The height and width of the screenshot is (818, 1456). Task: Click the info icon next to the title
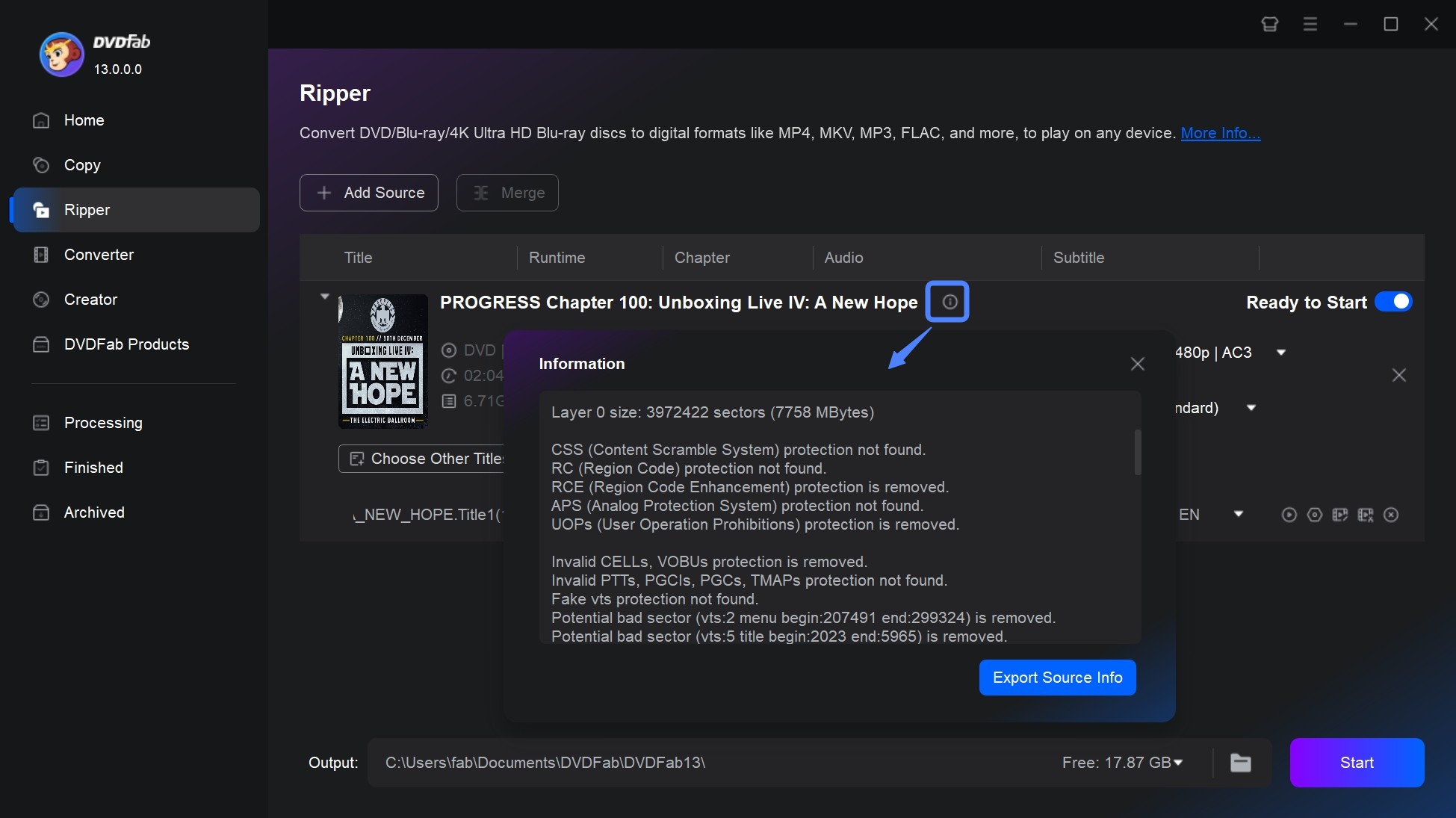(948, 302)
